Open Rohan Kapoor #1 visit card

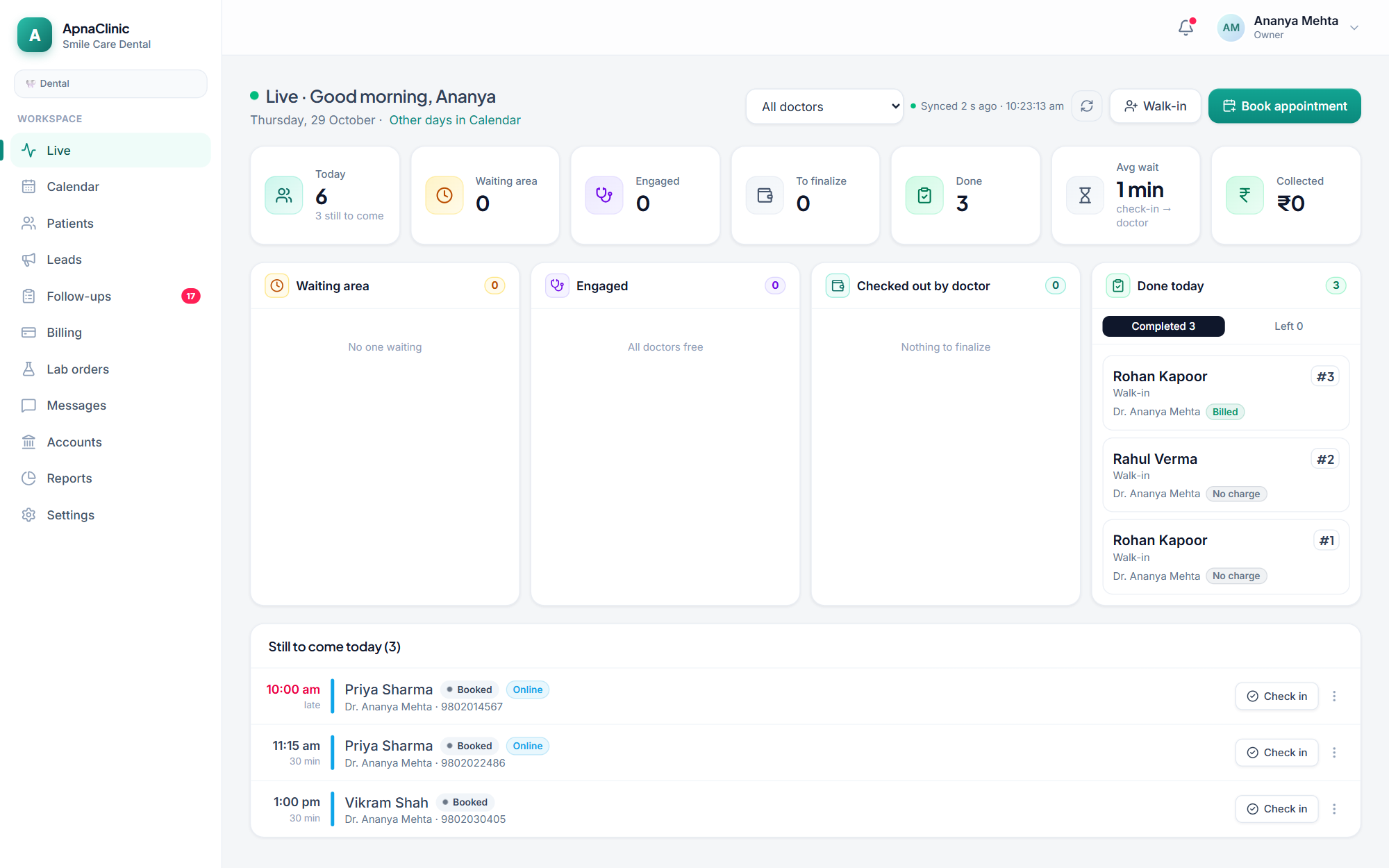pos(1226,557)
